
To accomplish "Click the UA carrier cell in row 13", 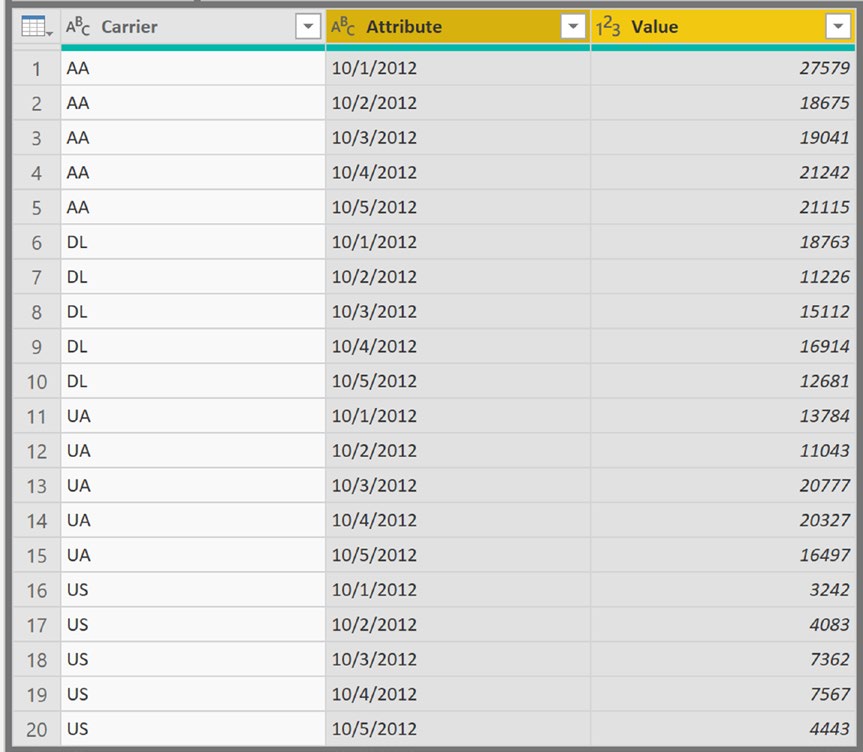I will pos(193,486).
